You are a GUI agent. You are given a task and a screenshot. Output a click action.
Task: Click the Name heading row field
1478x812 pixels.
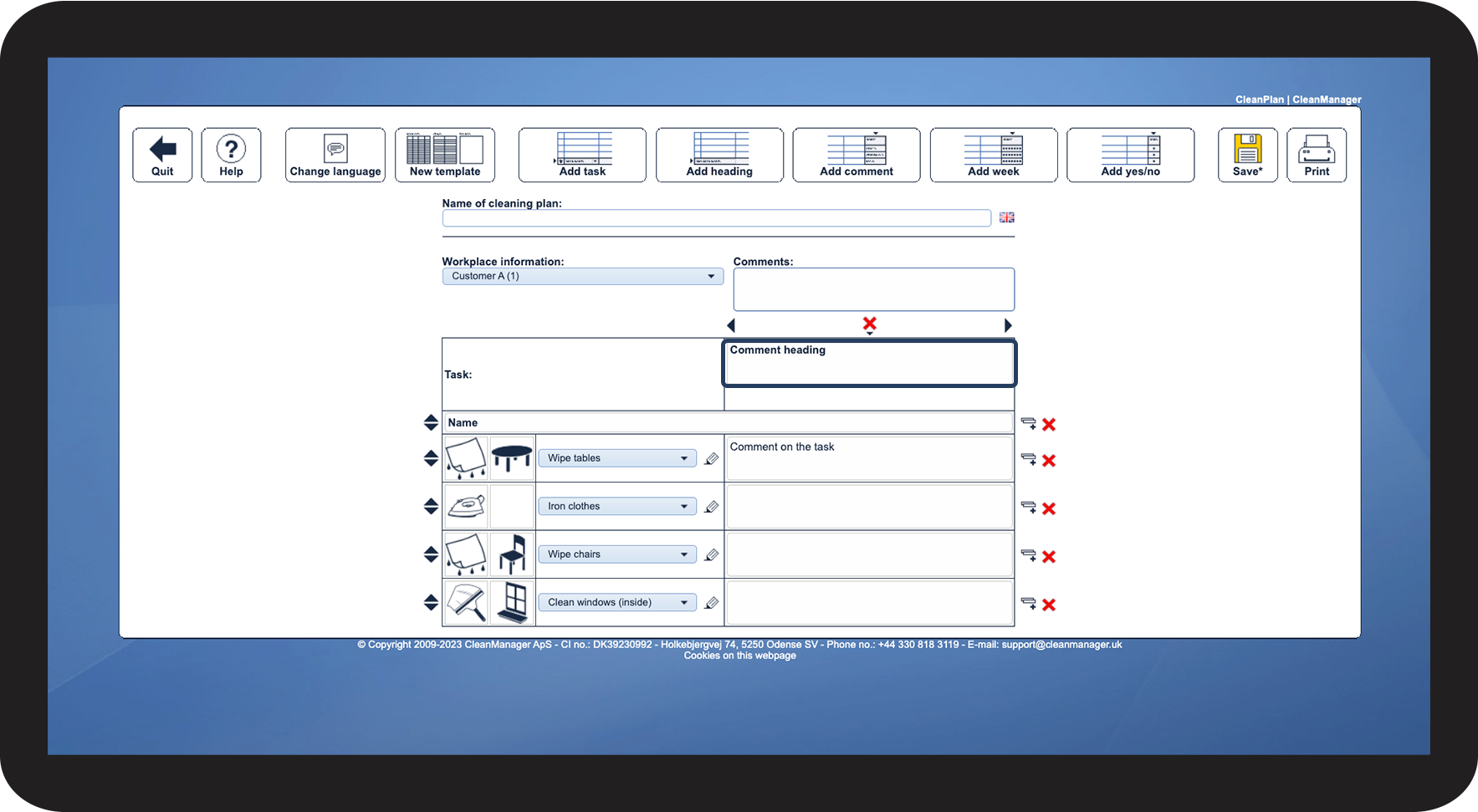[x=729, y=422]
